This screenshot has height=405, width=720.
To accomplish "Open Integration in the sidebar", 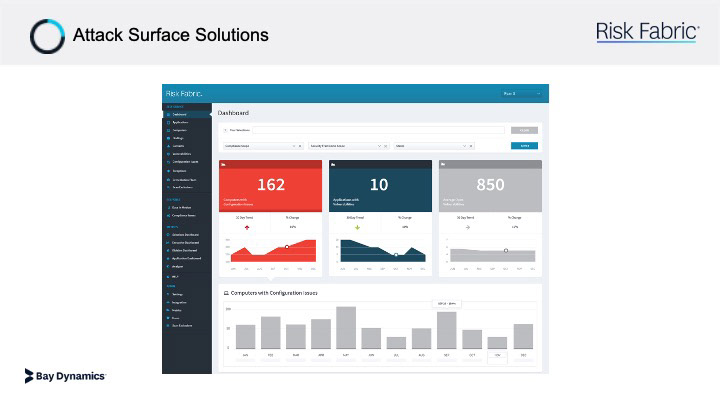I will point(180,303).
